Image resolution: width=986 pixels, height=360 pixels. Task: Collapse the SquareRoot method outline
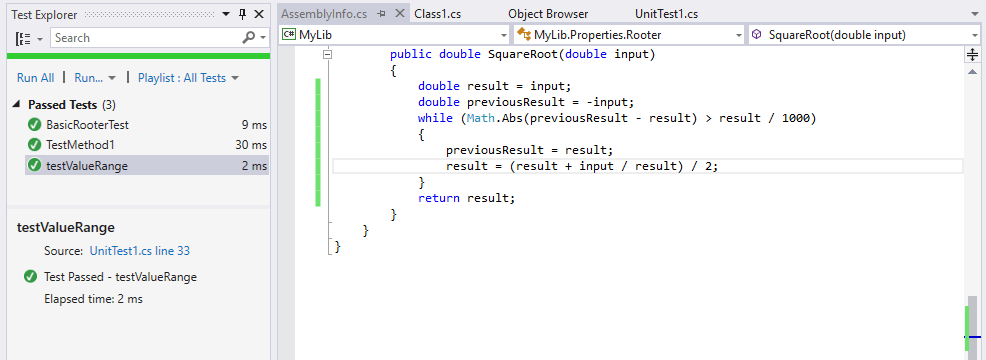coord(326,55)
